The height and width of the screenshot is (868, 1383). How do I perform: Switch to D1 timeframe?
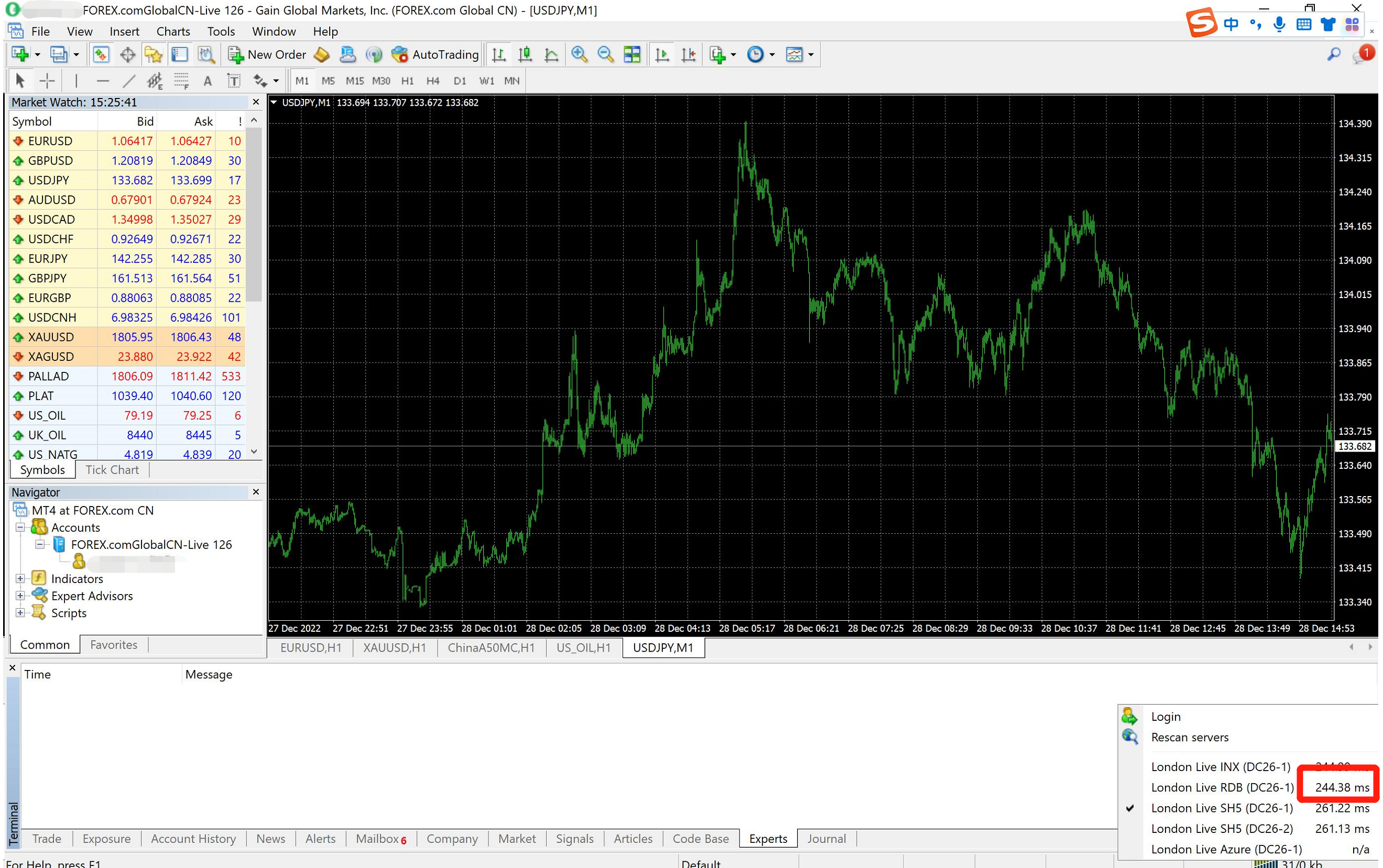pos(460,81)
